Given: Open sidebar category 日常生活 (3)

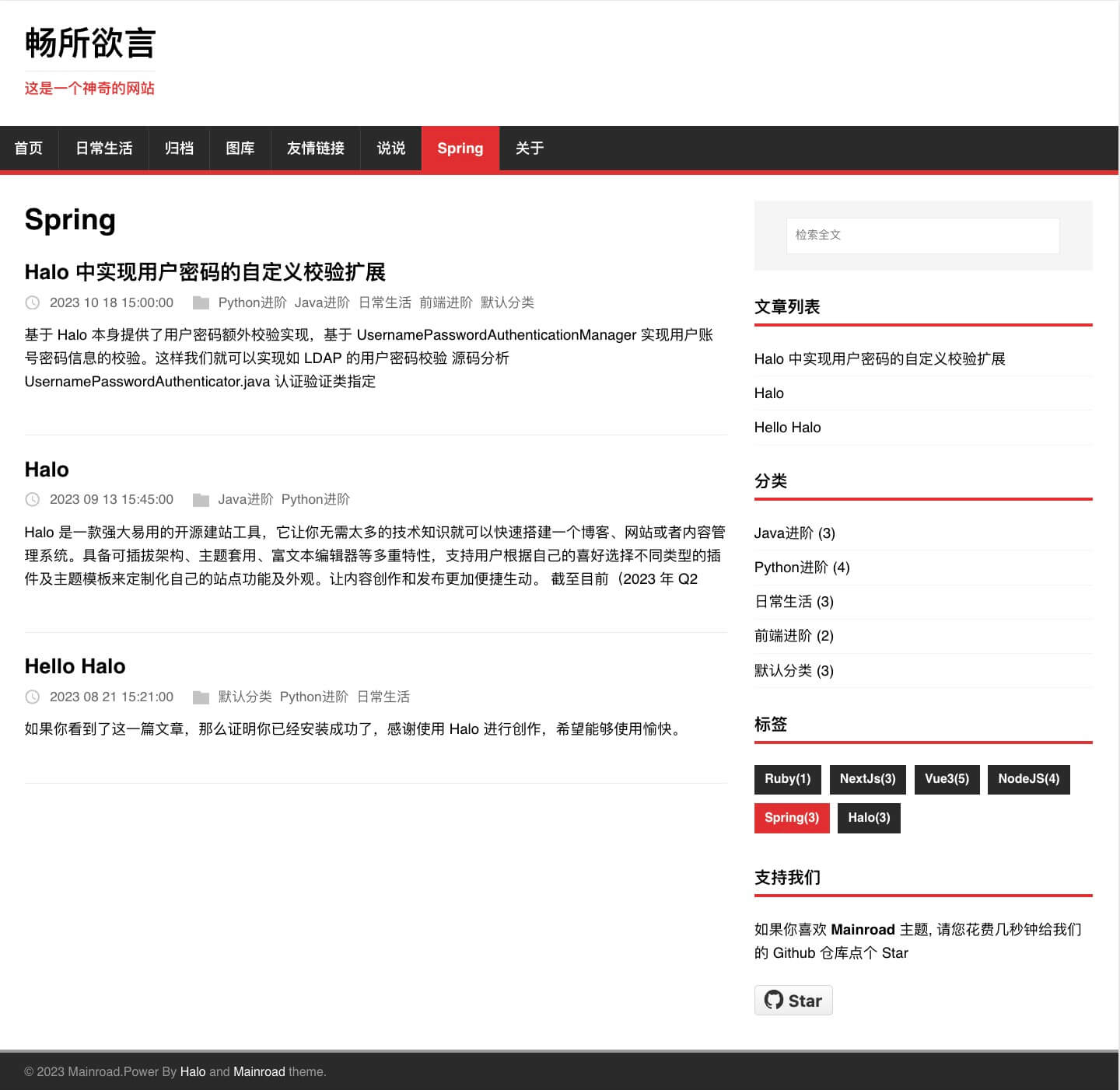Looking at the screenshot, I should [794, 602].
